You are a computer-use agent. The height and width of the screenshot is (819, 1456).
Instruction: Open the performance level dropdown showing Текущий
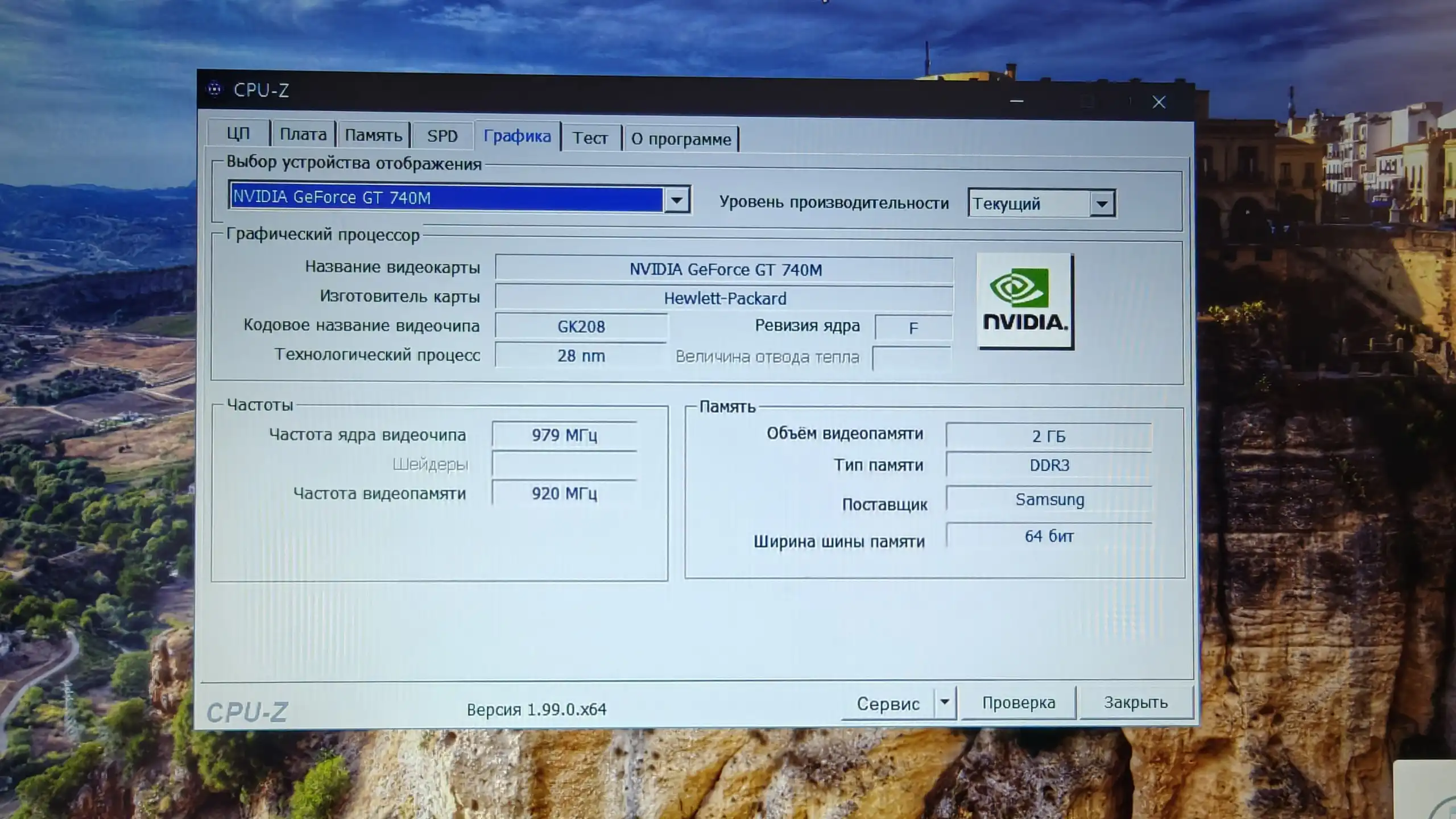pyautogui.click(x=1102, y=204)
